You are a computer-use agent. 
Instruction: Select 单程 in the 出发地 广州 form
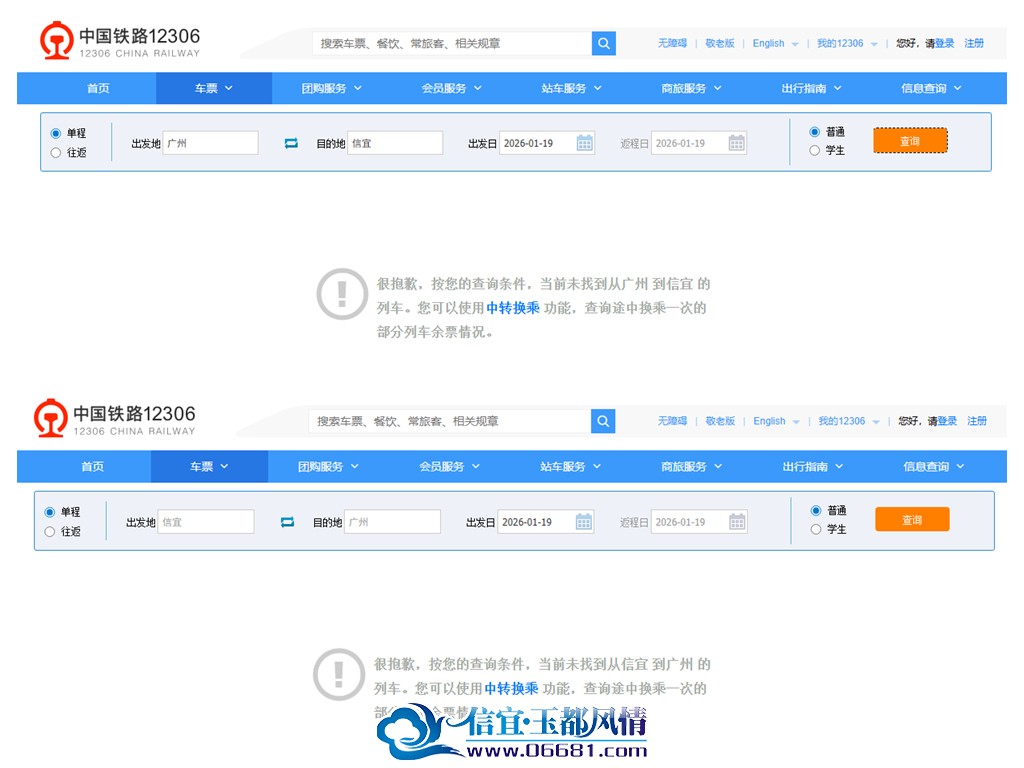pyautogui.click(x=56, y=133)
